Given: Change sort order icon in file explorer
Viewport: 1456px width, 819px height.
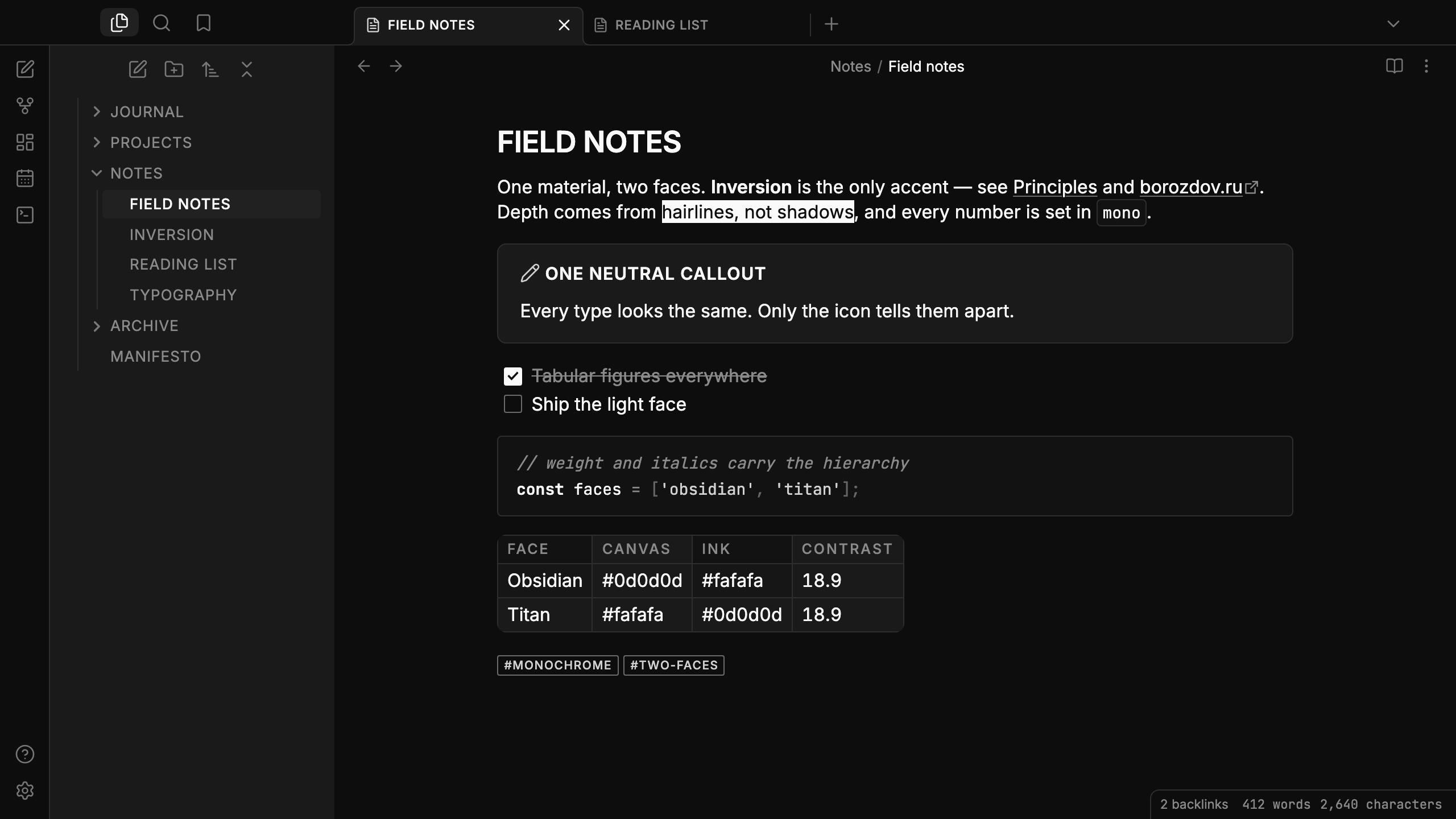Looking at the screenshot, I should point(210,69).
